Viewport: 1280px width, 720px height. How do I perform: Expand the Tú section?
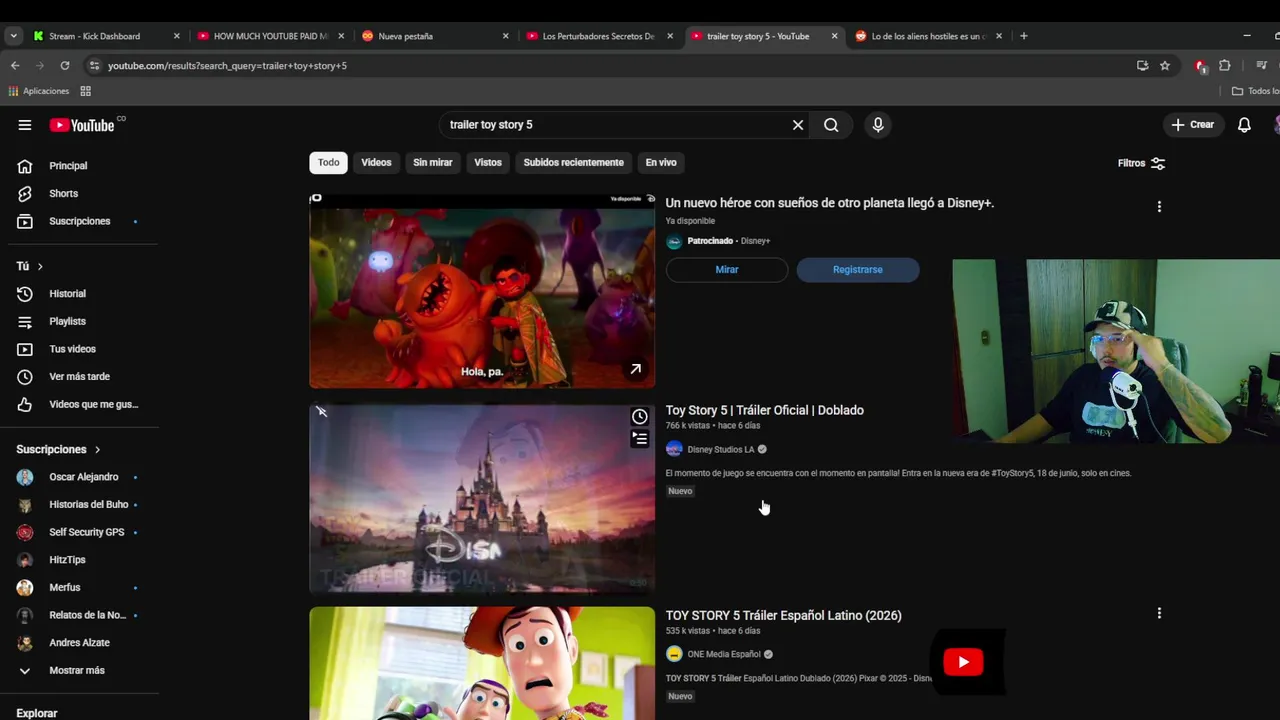coord(30,266)
